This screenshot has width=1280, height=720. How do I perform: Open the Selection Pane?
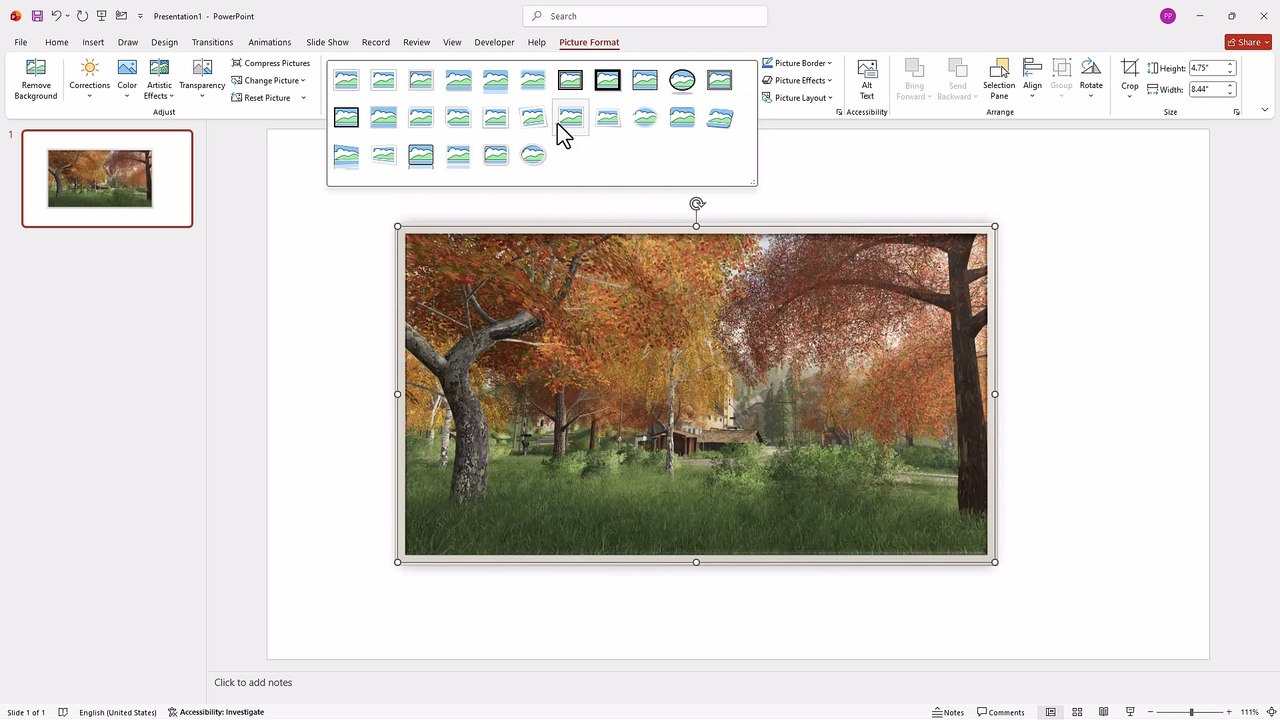click(999, 80)
